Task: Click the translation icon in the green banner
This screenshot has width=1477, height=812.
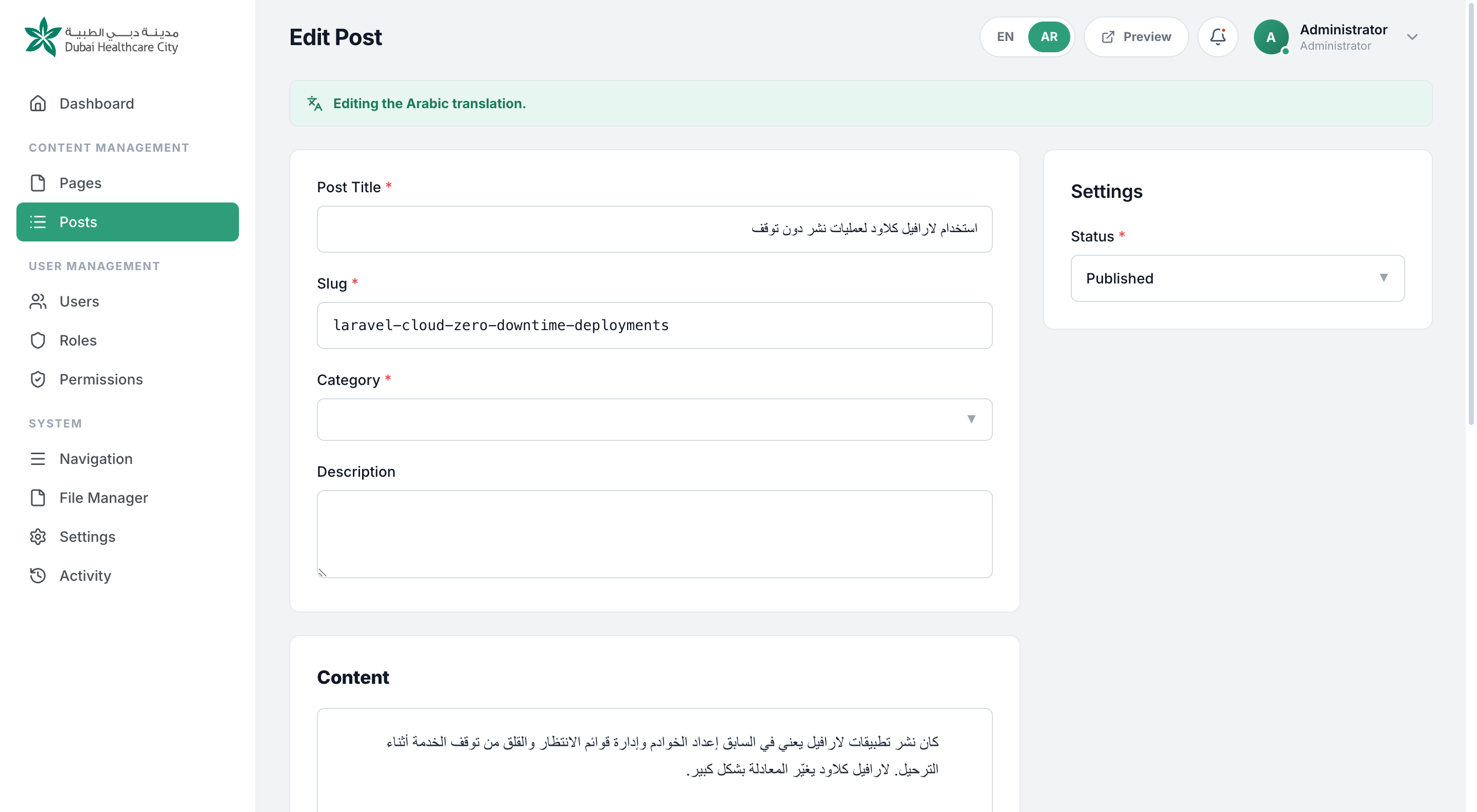Action: [x=315, y=104]
